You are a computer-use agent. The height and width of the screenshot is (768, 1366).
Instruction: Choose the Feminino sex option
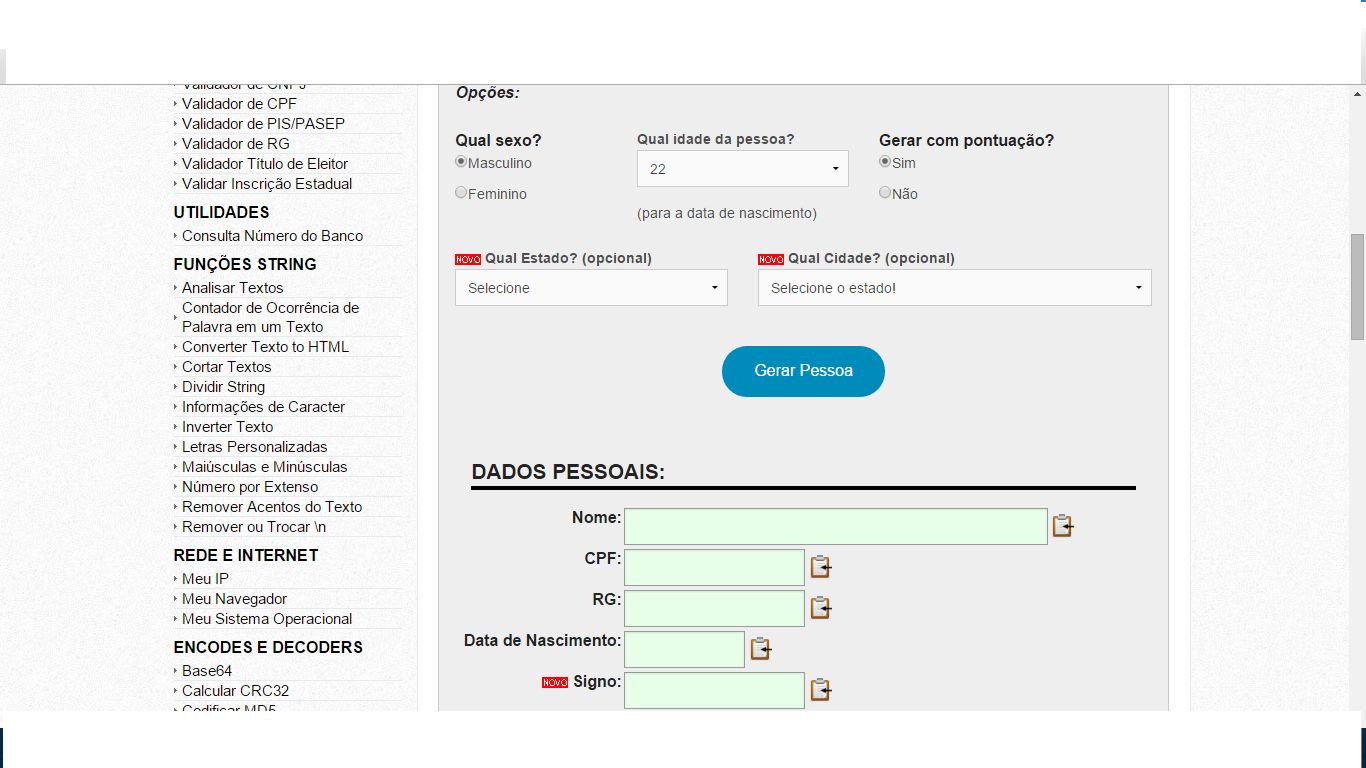(461, 193)
